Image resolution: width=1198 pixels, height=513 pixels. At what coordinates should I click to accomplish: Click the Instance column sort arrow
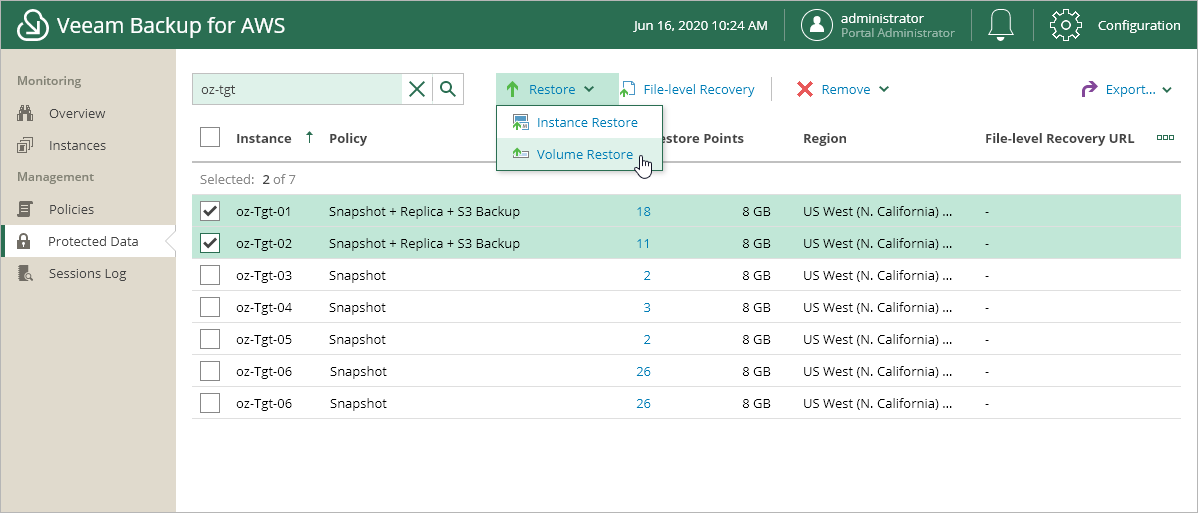point(309,138)
